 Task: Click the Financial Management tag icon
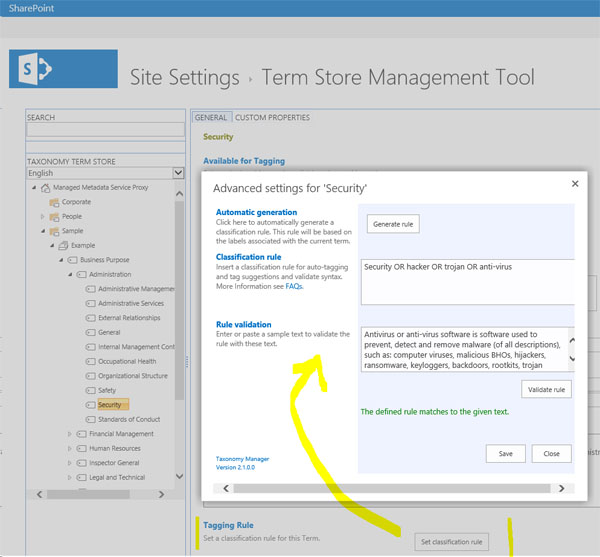pyautogui.click(x=81, y=434)
